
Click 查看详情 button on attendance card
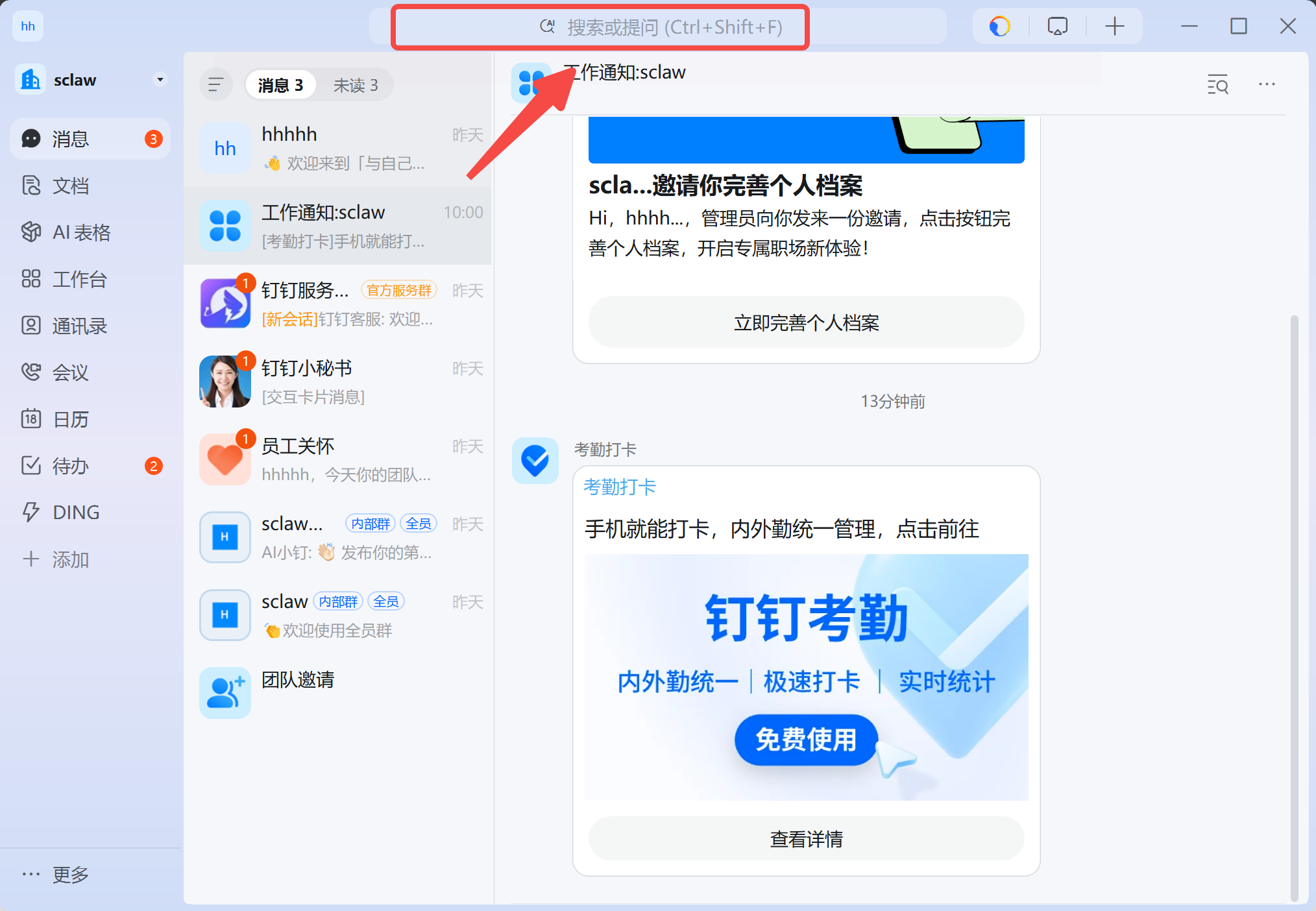pyautogui.click(x=806, y=839)
